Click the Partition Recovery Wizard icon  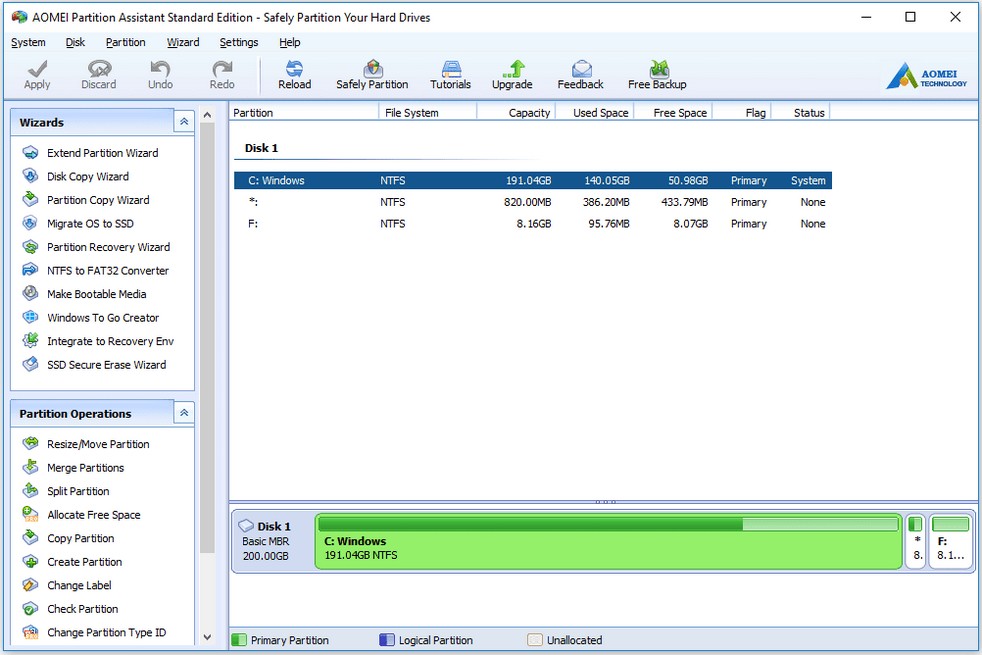(30, 247)
